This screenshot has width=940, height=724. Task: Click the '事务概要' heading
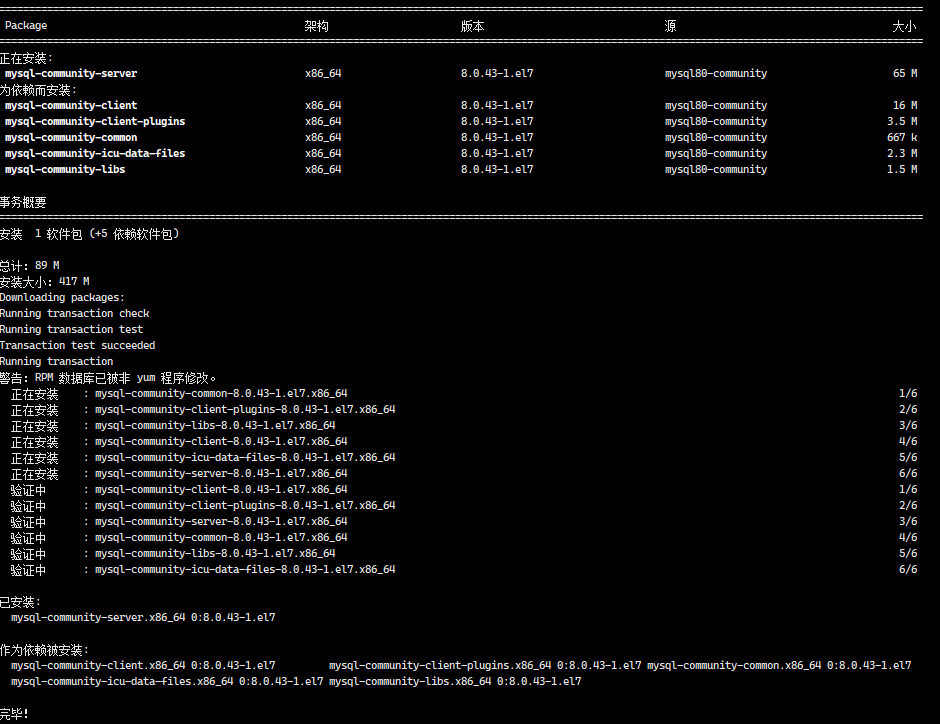tap(23, 202)
